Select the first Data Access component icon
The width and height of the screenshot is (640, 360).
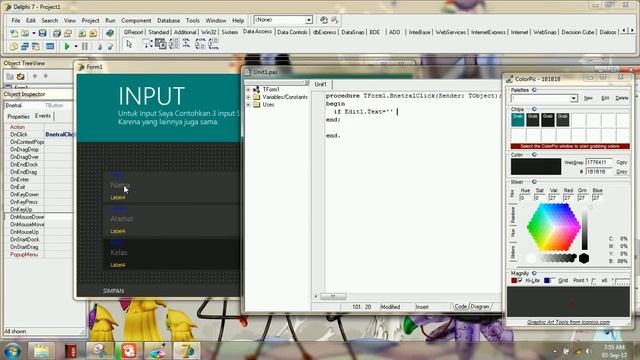pos(147,44)
